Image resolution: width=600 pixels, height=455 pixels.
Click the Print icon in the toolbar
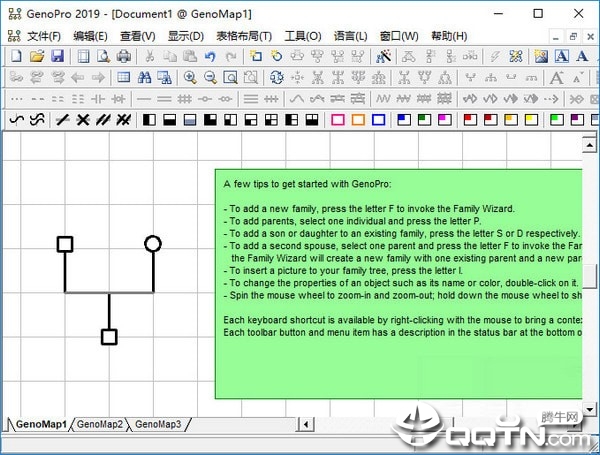124,56
